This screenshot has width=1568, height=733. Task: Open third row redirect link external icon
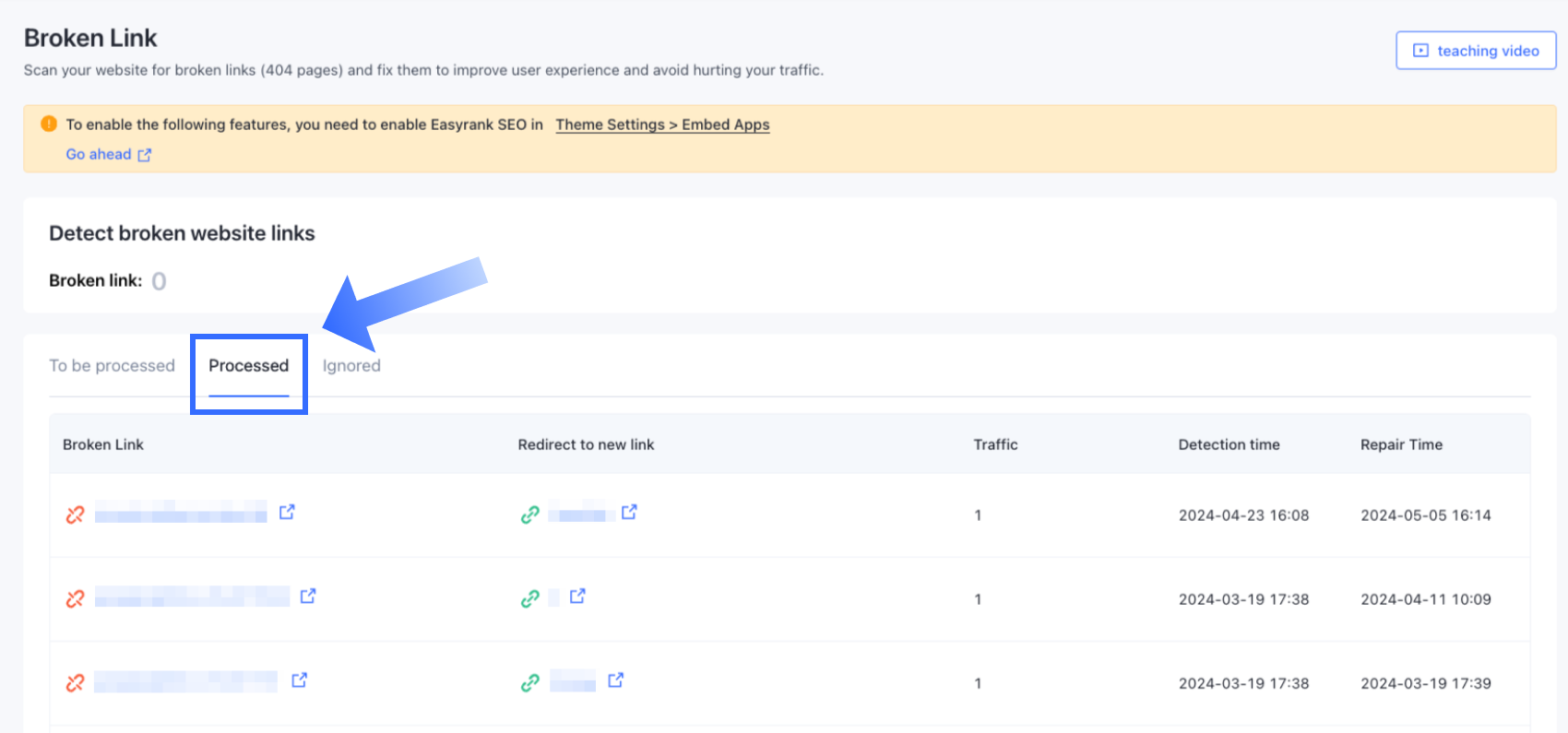616,680
